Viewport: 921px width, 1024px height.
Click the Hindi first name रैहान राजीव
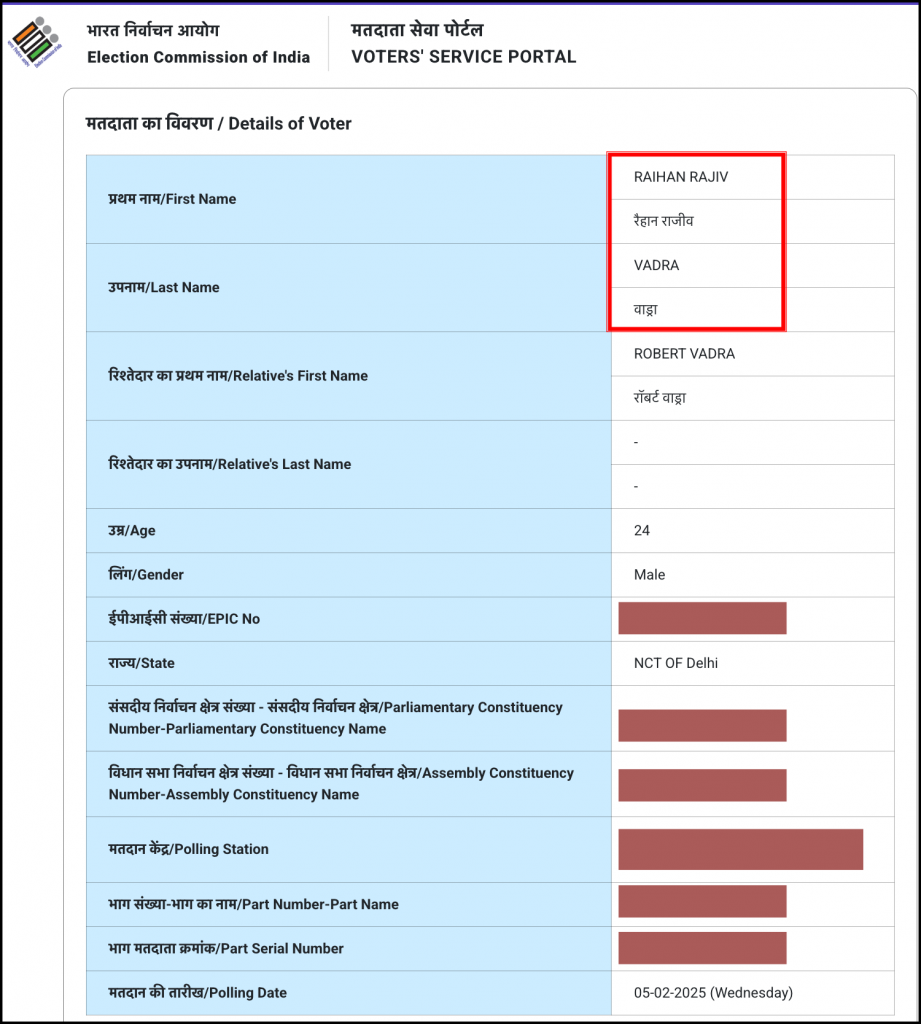pyautogui.click(x=663, y=221)
